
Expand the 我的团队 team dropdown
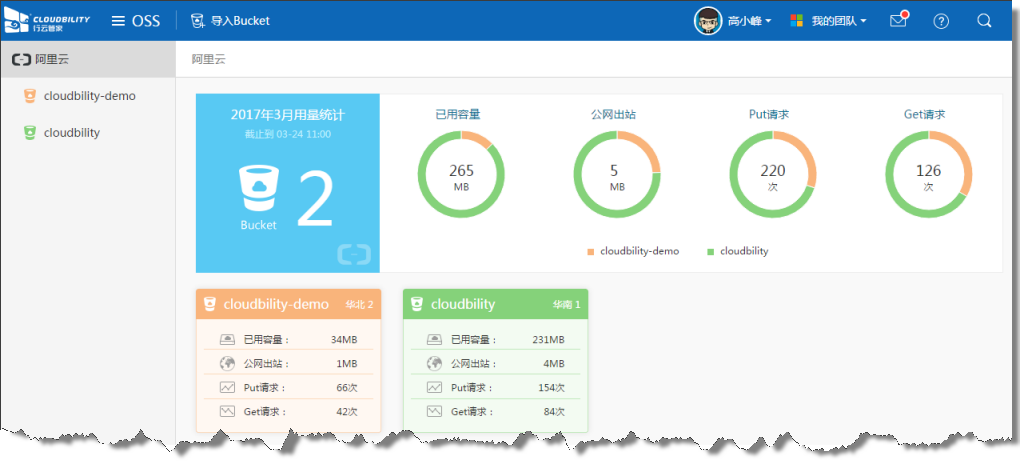828,21
